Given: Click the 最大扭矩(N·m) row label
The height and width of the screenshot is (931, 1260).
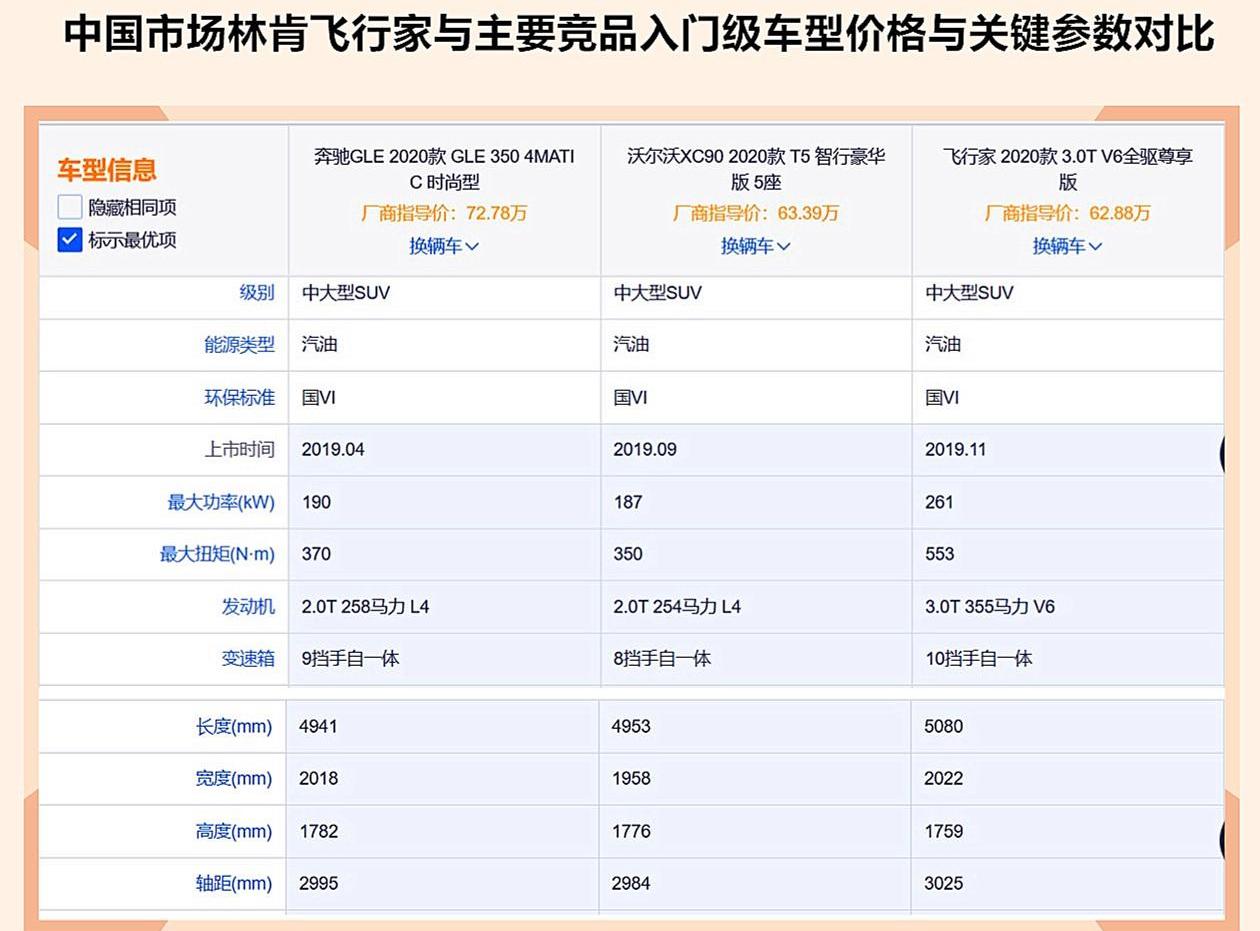Looking at the screenshot, I should point(217,554).
